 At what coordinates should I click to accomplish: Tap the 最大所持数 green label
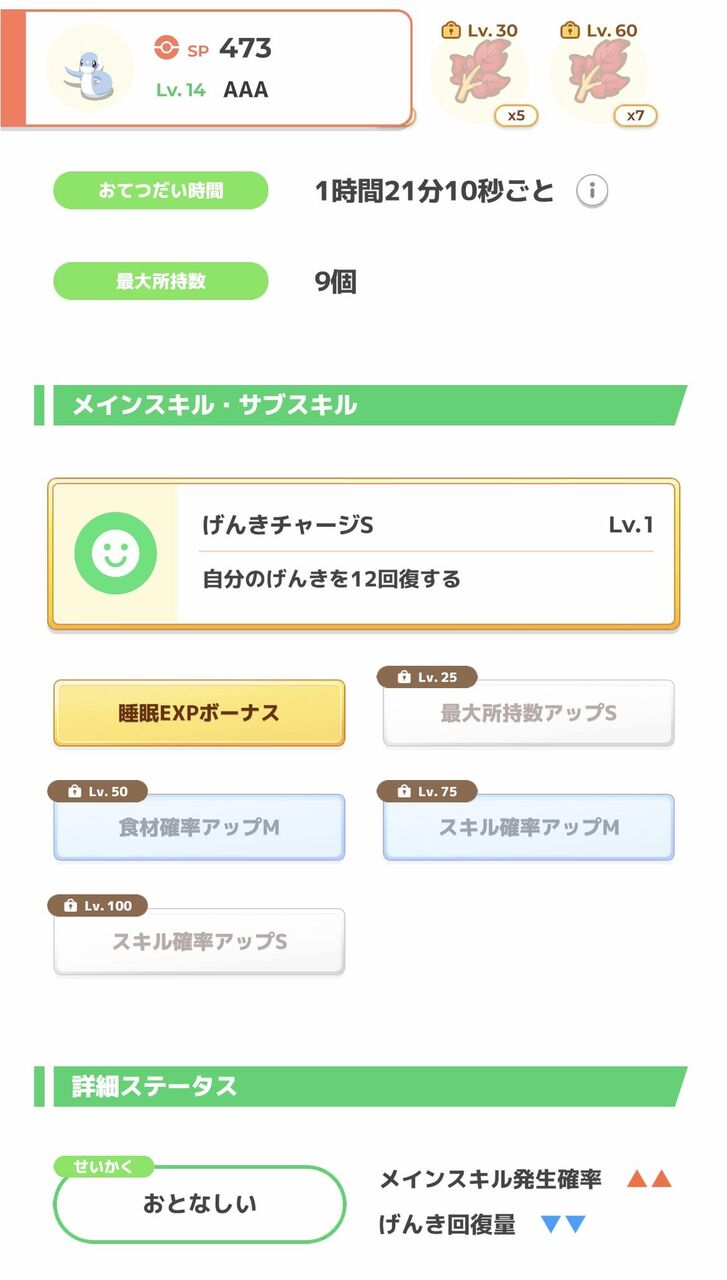(x=160, y=281)
